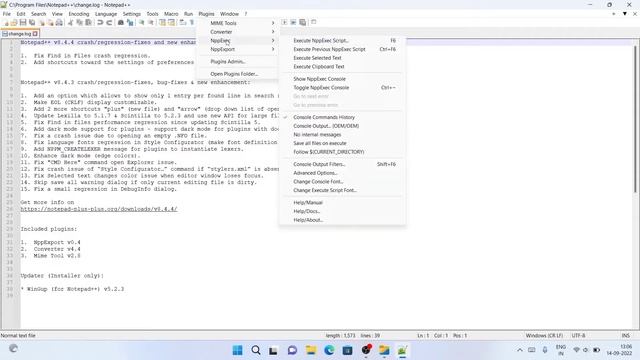The image size is (640, 360).
Task: Click the Windows (CR LF) status field
Action: [544, 336]
